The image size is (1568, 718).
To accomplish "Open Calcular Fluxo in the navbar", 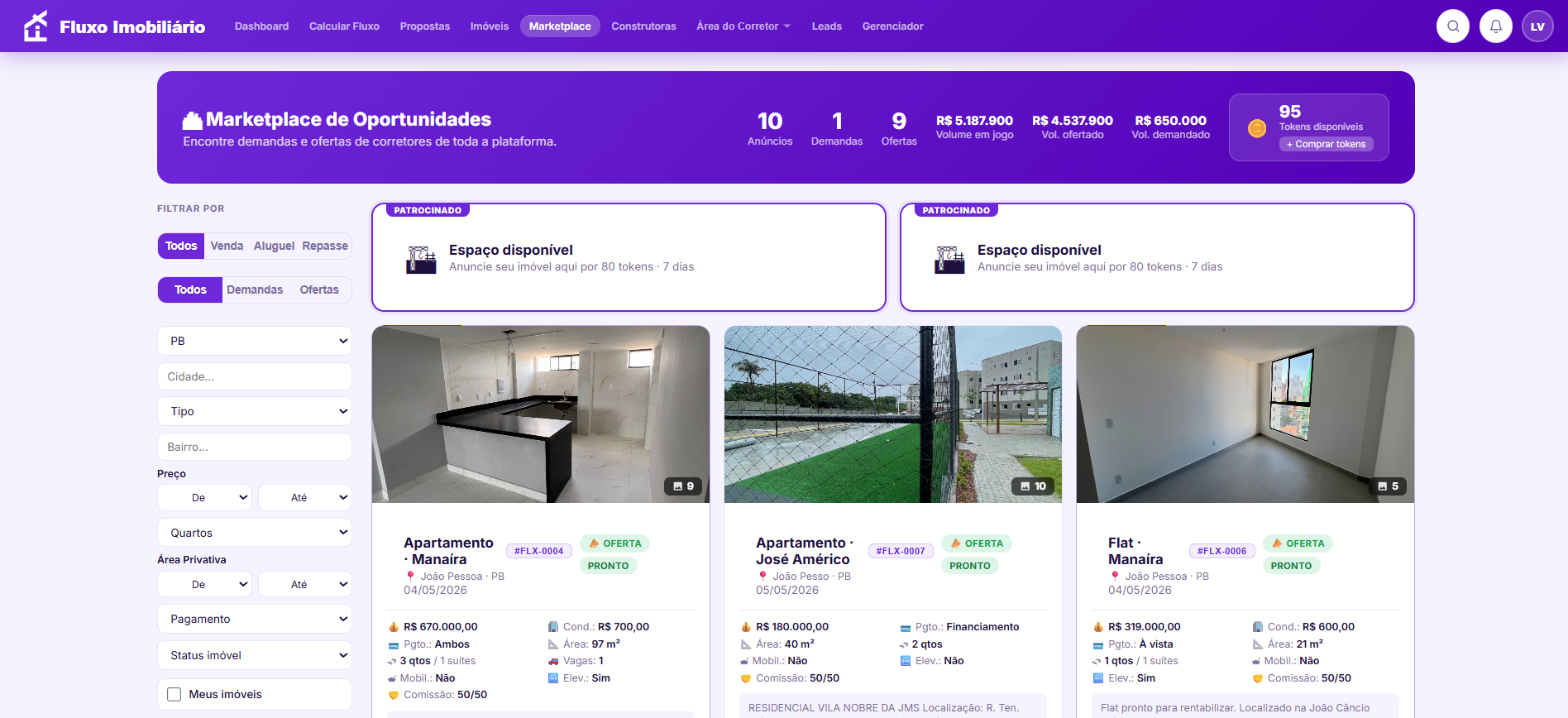I will pos(344,26).
